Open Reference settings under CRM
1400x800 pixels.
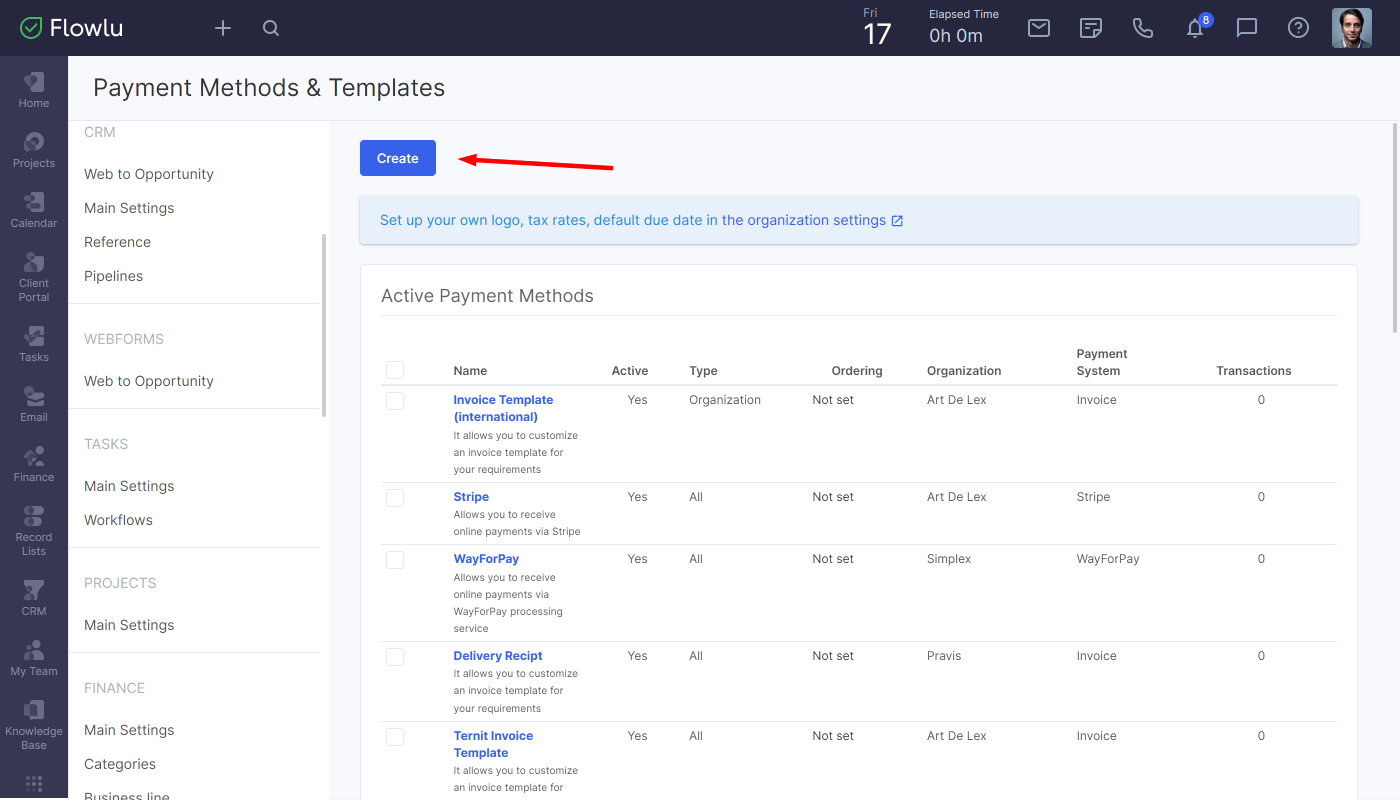tap(117, 242)
